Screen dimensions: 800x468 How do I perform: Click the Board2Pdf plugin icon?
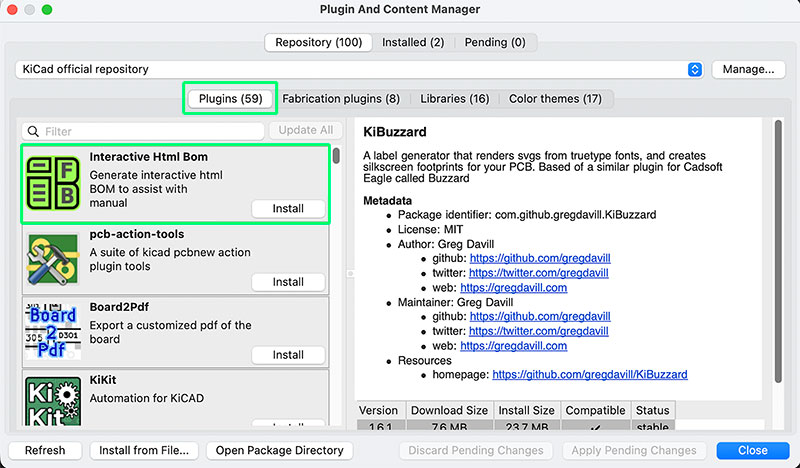click(x=53, y=332)
